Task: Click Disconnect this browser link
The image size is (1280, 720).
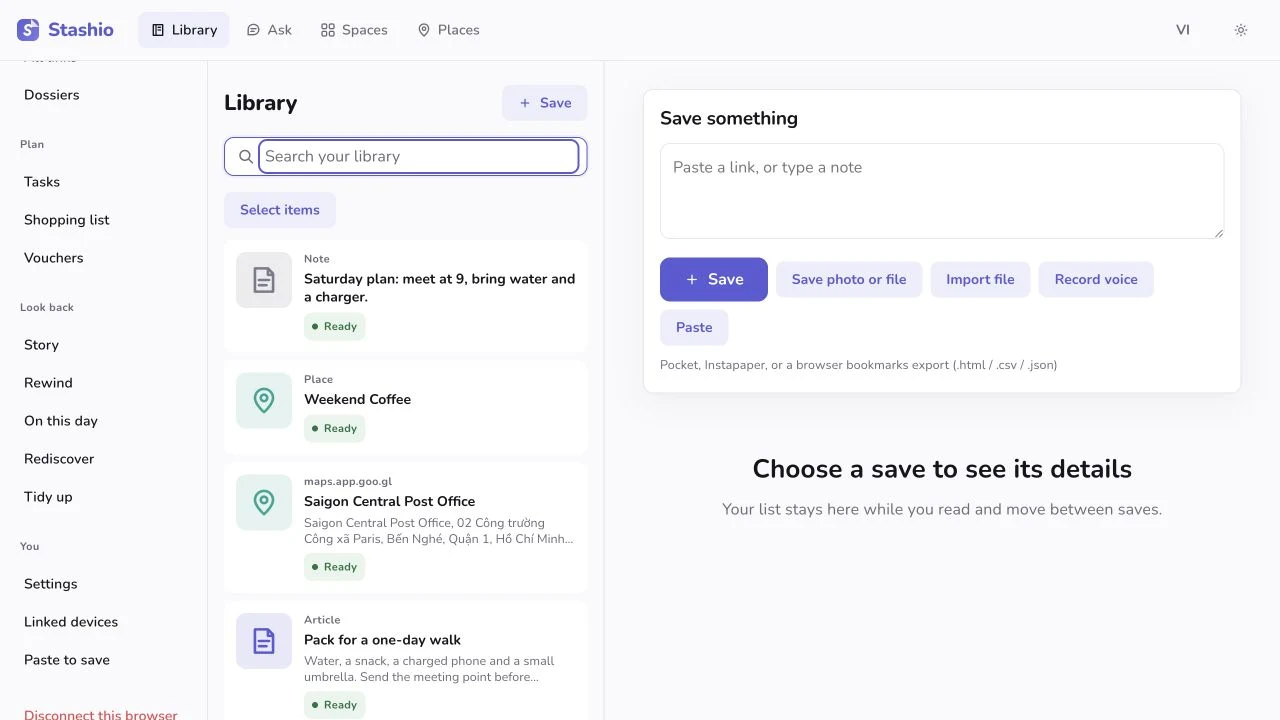Action: 101,715
